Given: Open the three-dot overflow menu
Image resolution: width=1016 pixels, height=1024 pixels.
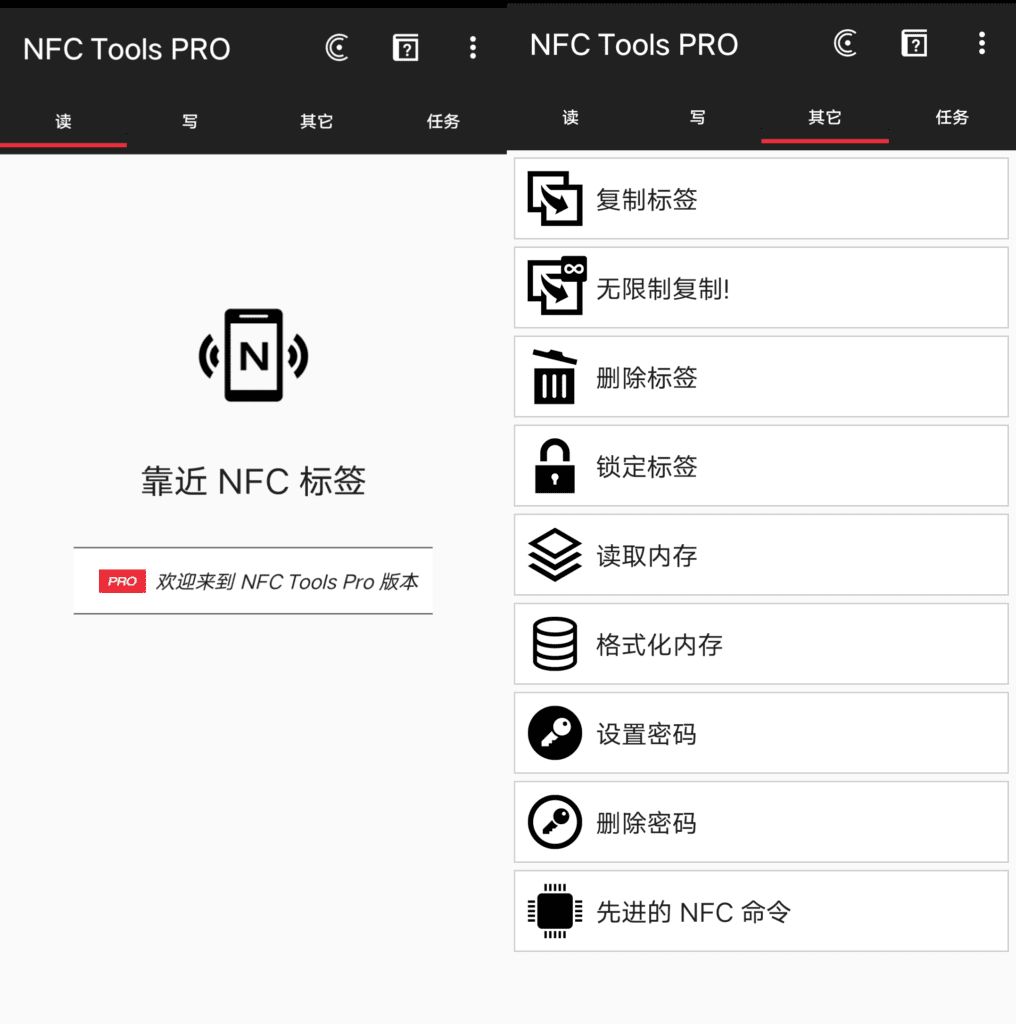Looking at the screenshot, I should [982, 44].
